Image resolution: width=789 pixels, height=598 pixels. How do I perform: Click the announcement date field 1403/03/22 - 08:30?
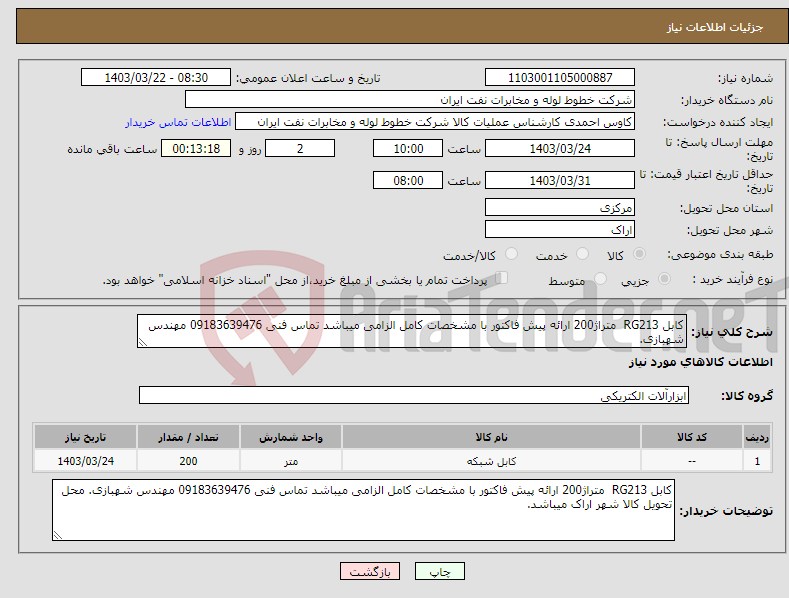pos(156,78)
